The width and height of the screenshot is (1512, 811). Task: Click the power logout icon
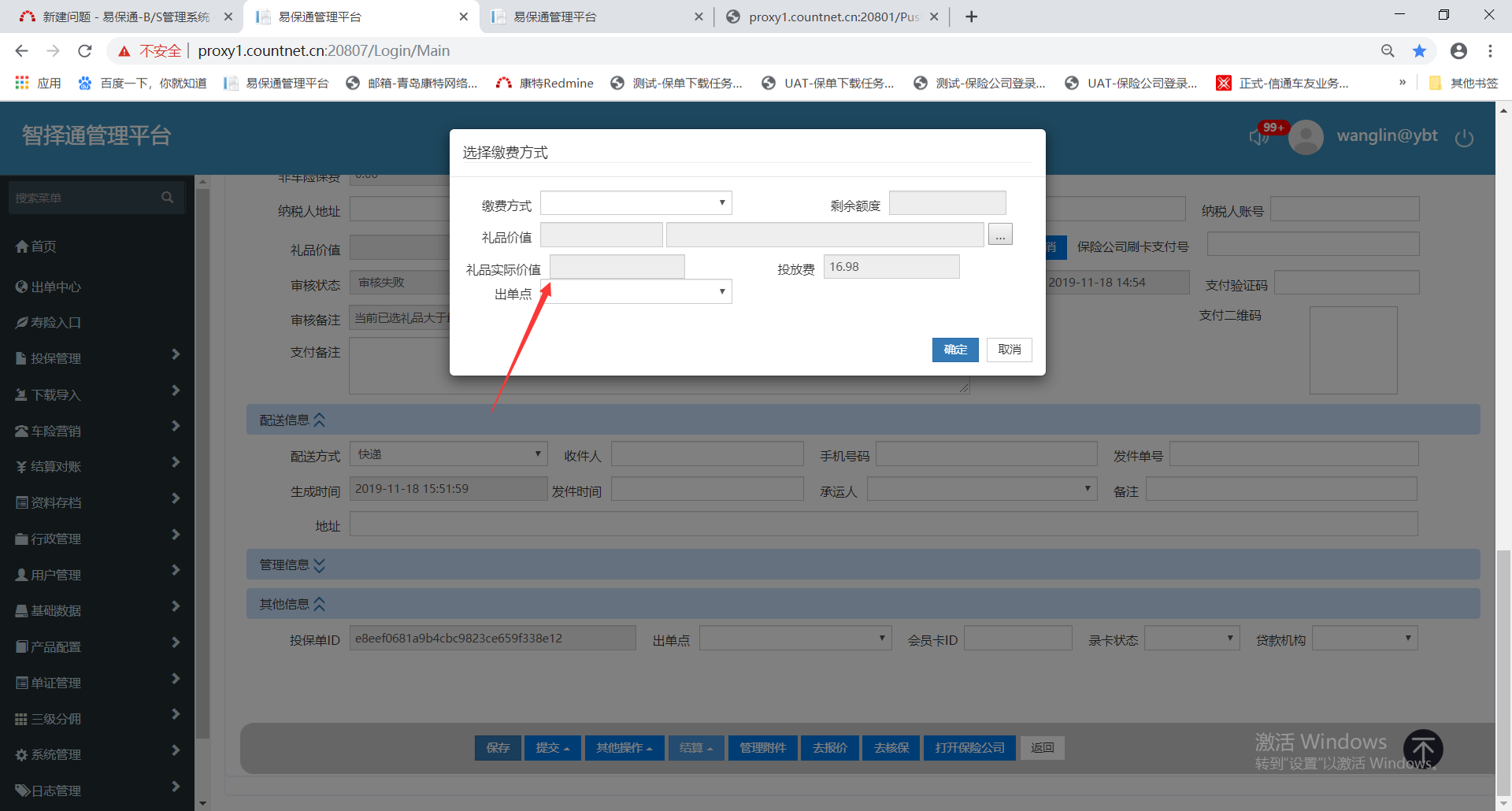pos(1464,138)
